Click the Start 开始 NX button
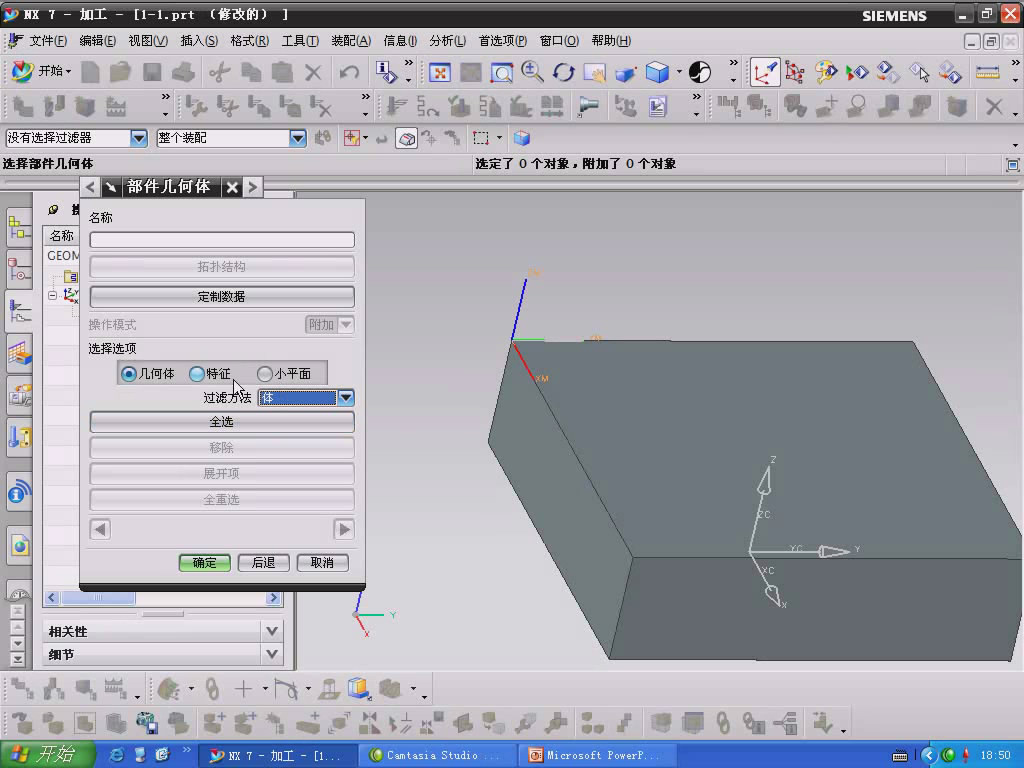Image resolution: width=1024 pixels, height=768 pixels. click(x=42, y=71)
